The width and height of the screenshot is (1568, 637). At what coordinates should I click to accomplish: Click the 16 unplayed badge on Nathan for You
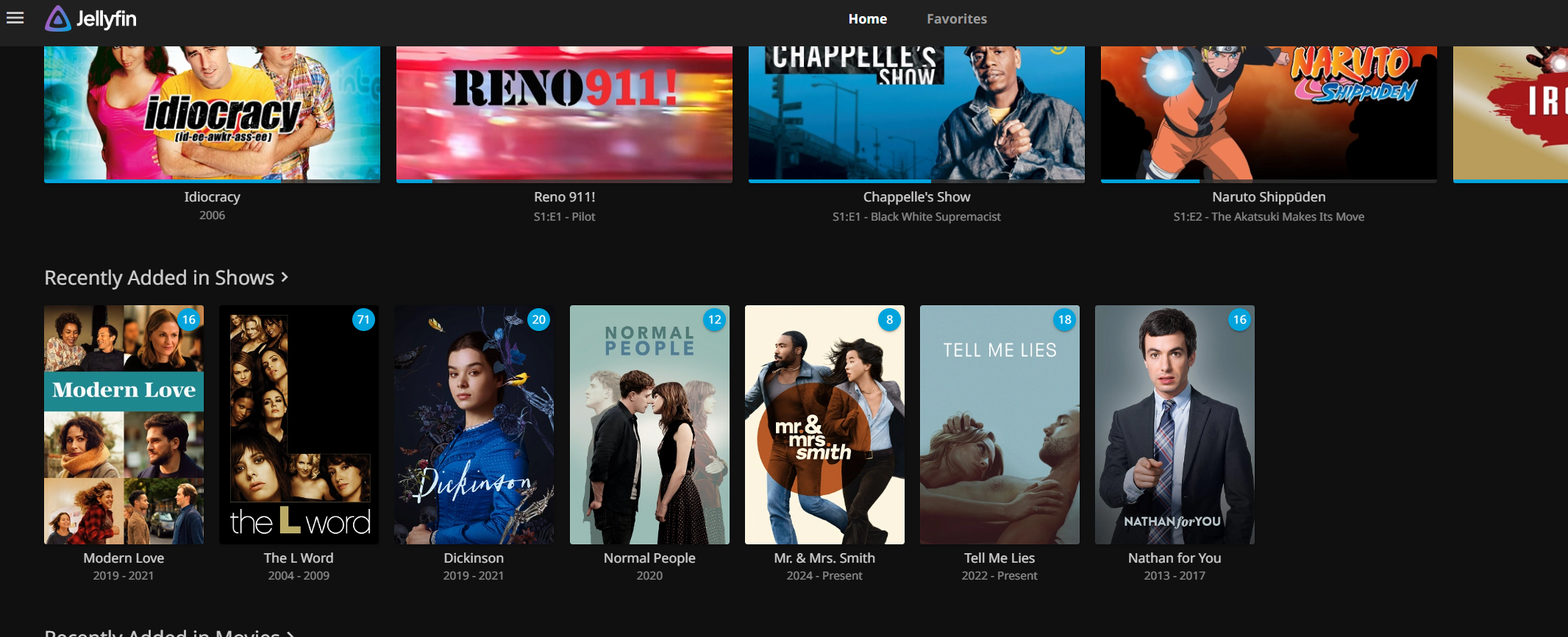[1240, 319]
